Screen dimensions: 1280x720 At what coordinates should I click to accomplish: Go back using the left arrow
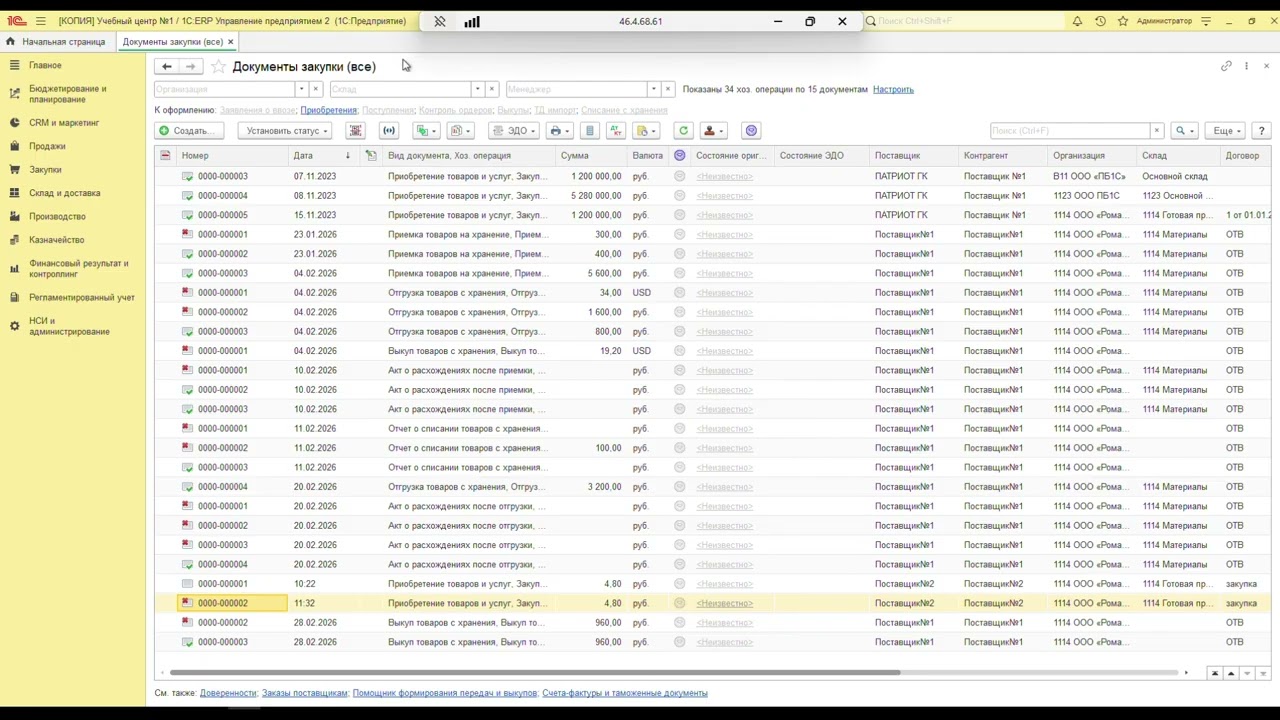[x=167, y=66]
